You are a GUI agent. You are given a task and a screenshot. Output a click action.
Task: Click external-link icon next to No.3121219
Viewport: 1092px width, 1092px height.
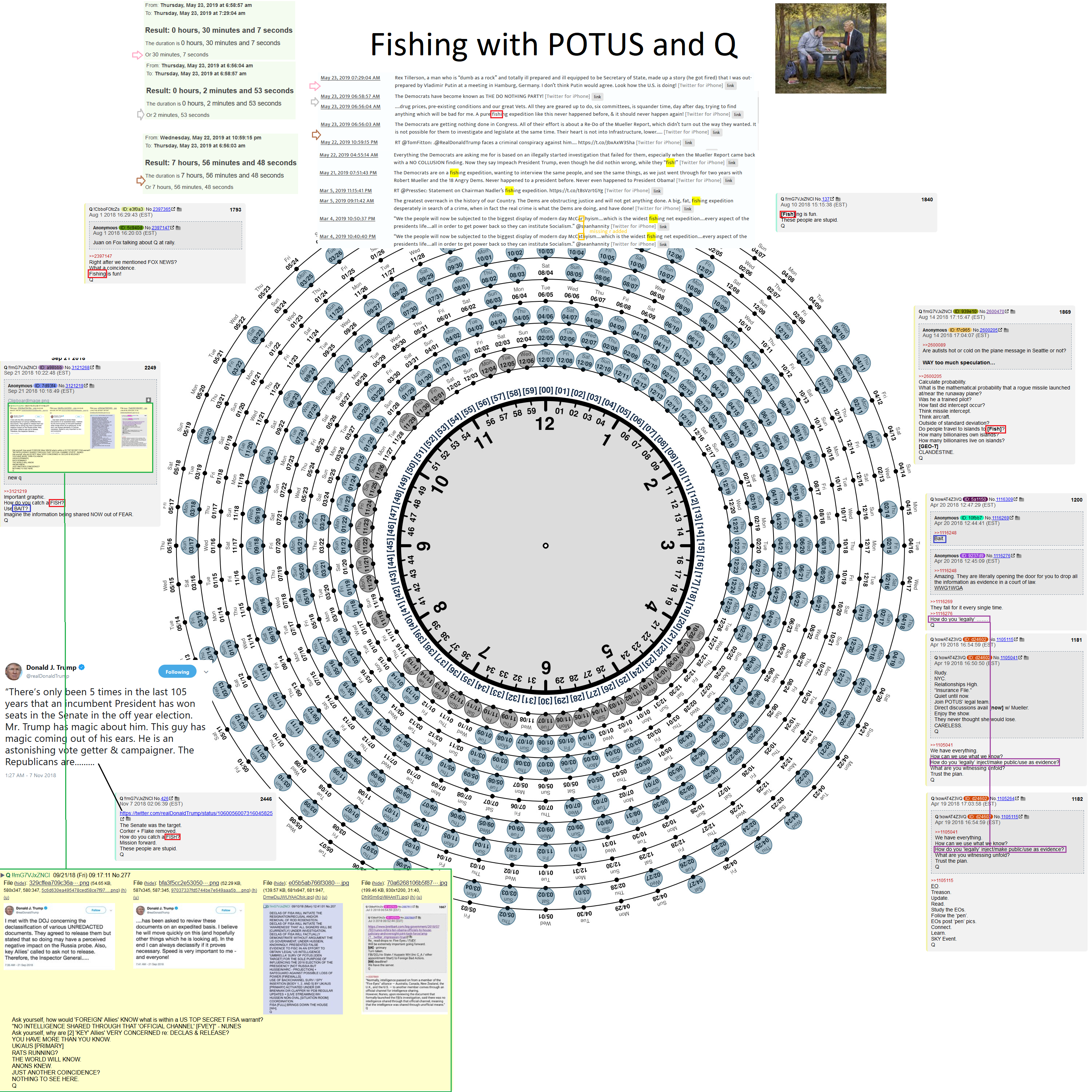85,386
